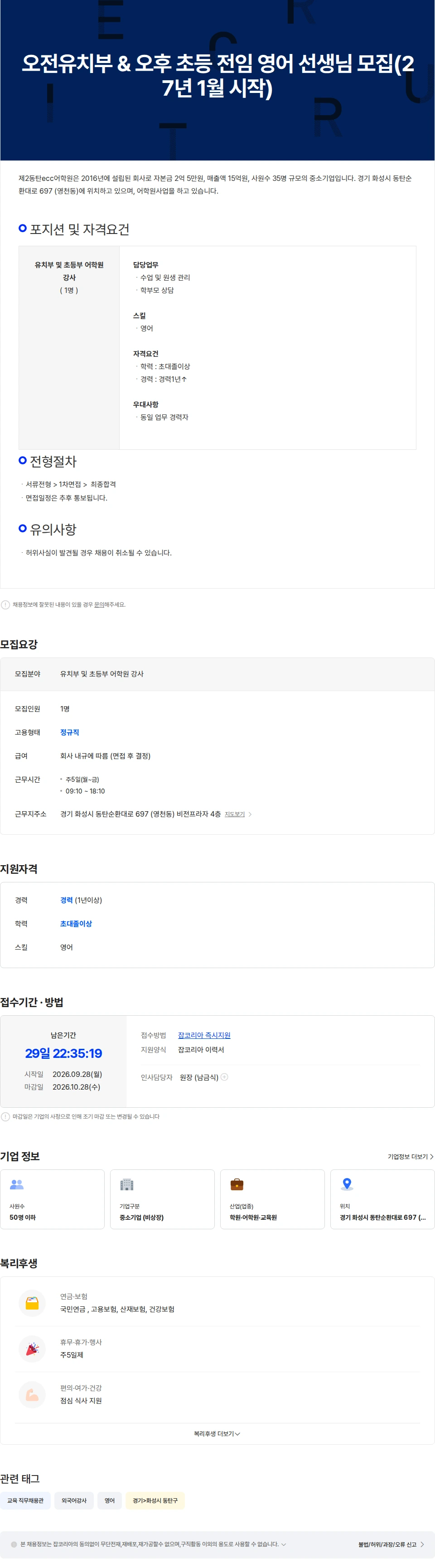Click the 잡코리아 이력서 form text

click(x=201, y=1049)
